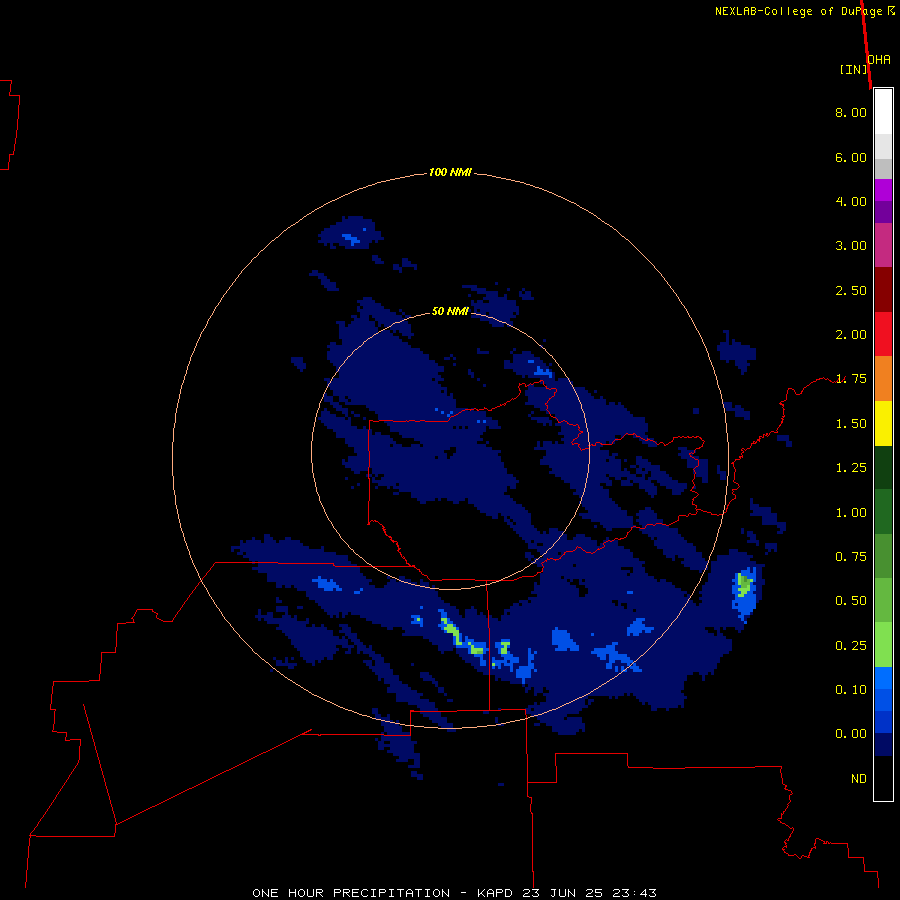900x900 pixels.
Task: Click the 0.00 legend value
Action: point(851,734)
